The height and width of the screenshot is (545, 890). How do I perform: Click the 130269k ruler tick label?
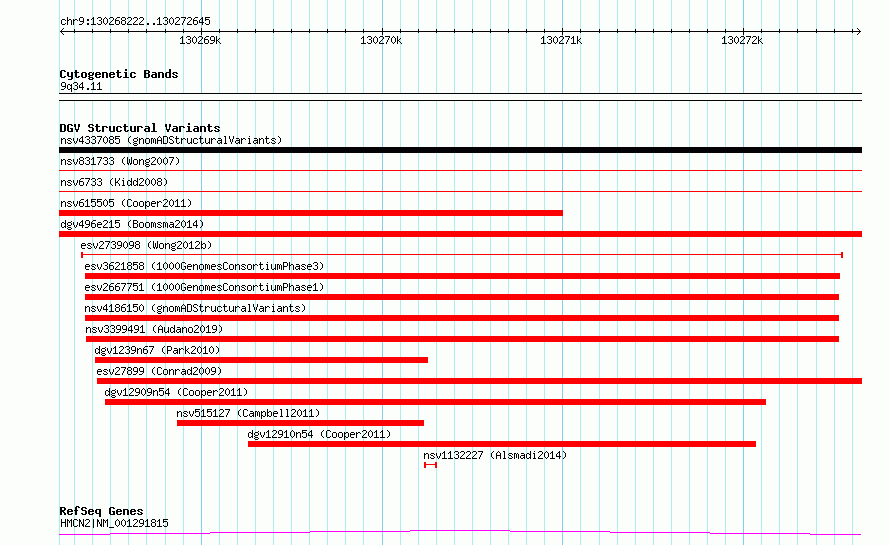coord(200,40)
